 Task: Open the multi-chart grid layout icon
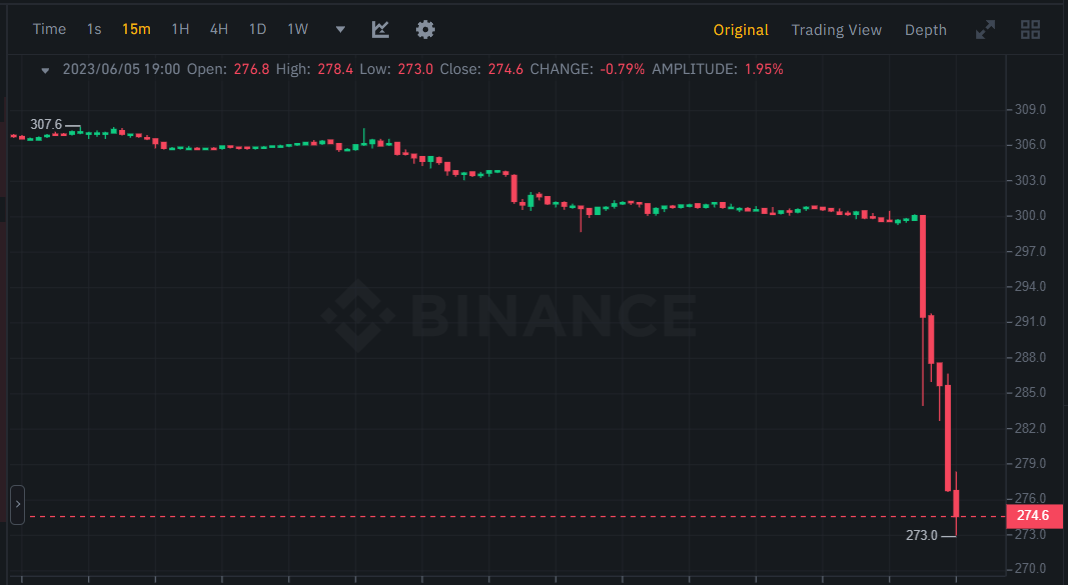click(1031, 29)
